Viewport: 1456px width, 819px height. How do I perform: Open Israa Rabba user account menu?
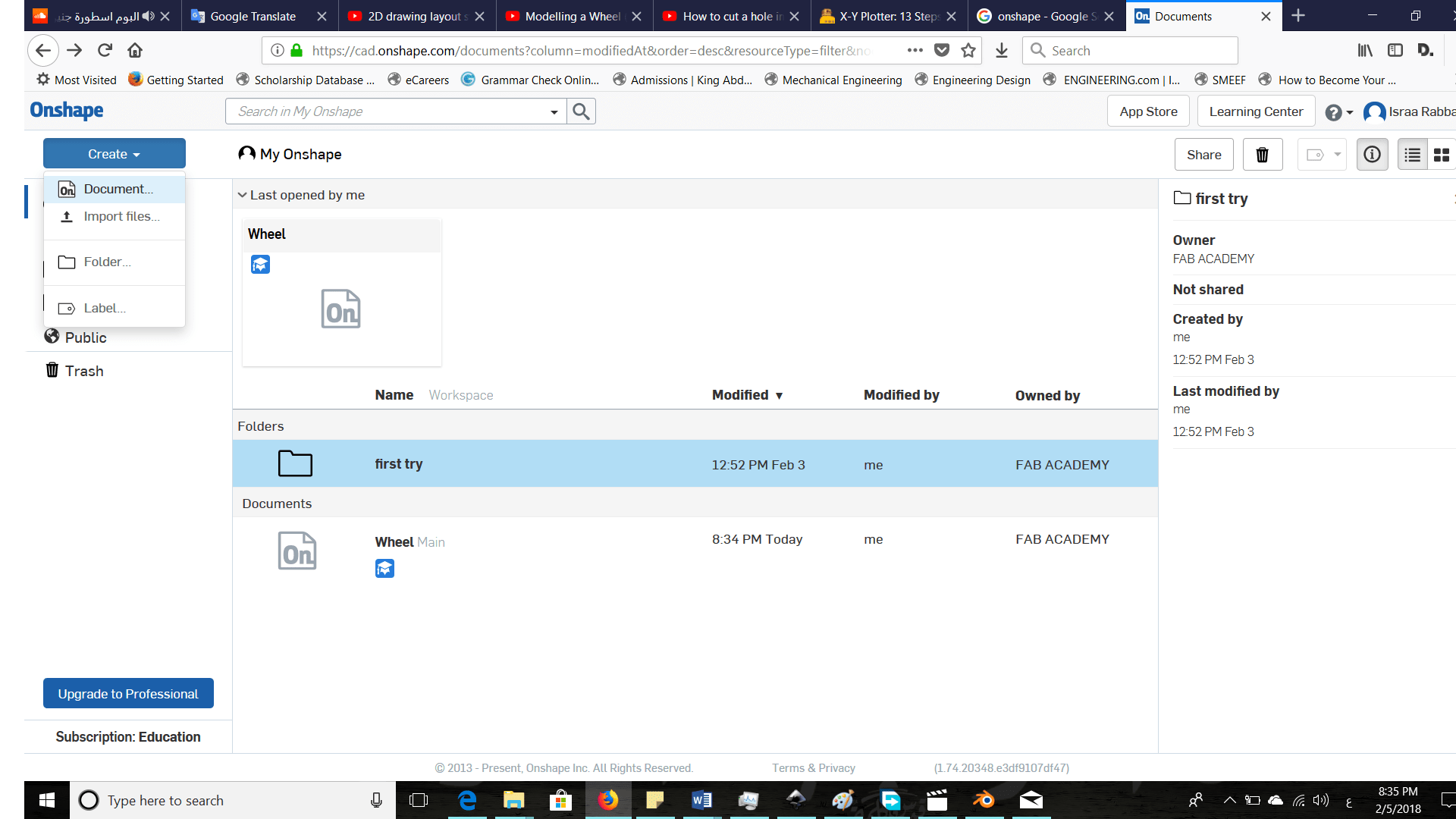(x=1410, y=112)
